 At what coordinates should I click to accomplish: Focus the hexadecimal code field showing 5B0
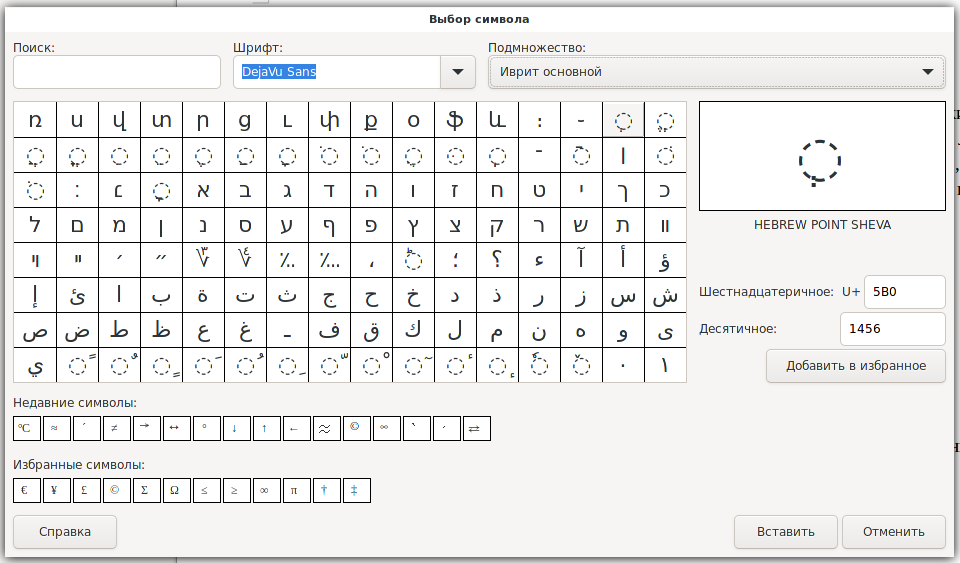click(904, 292)
